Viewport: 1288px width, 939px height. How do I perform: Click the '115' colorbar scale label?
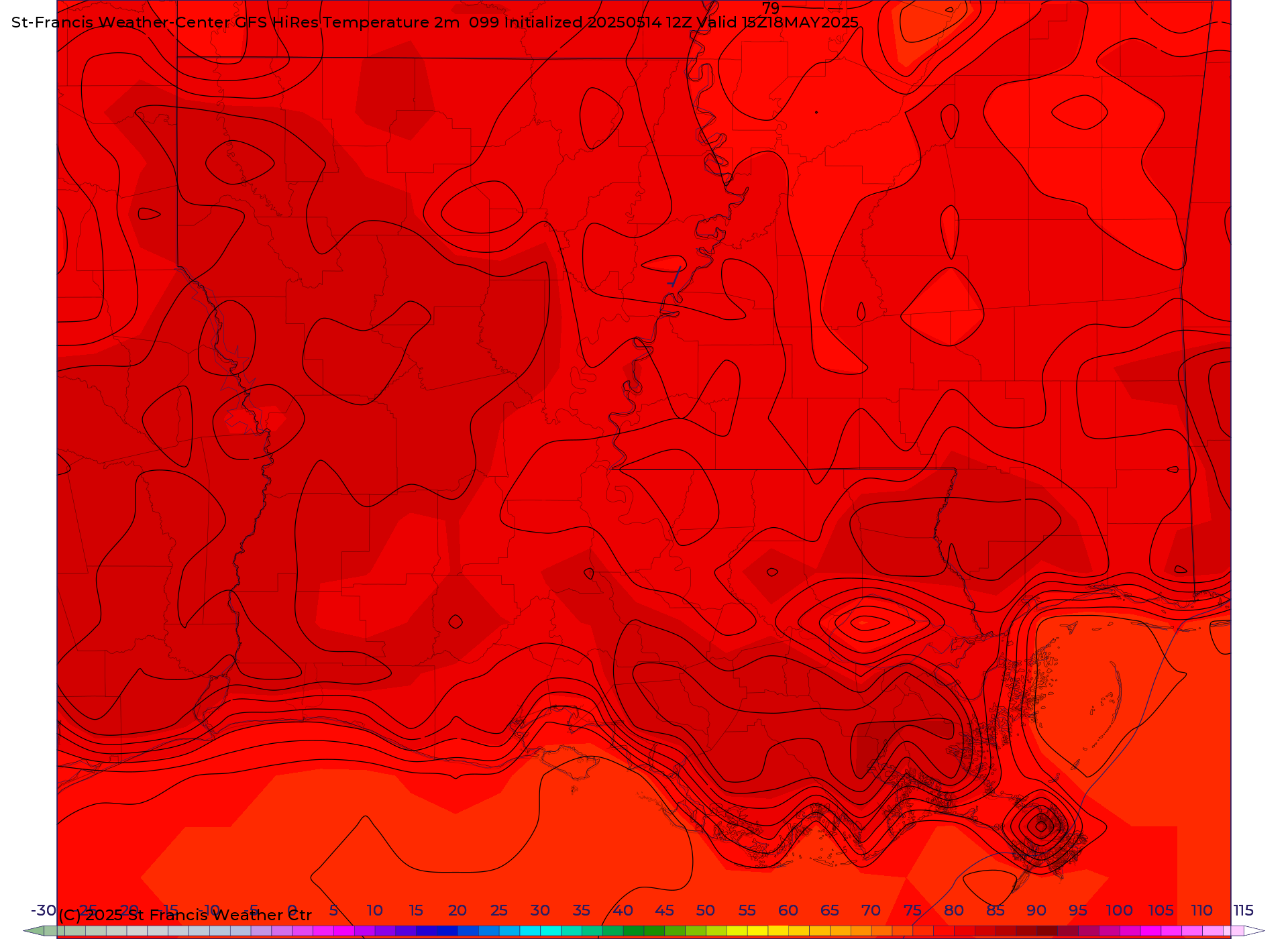[x=1243, y=910]
